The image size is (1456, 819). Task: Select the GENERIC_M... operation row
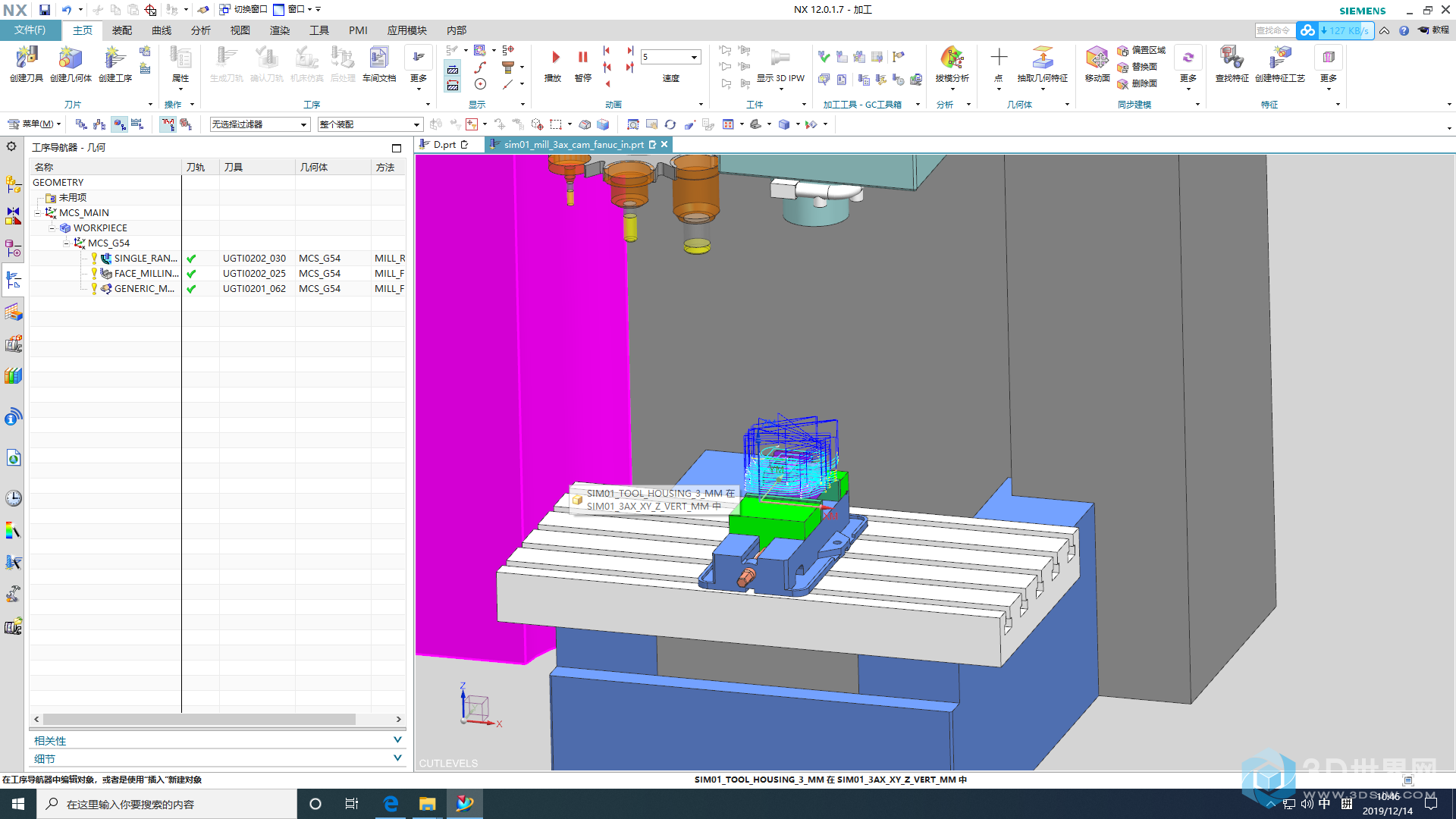click(218, 289)
